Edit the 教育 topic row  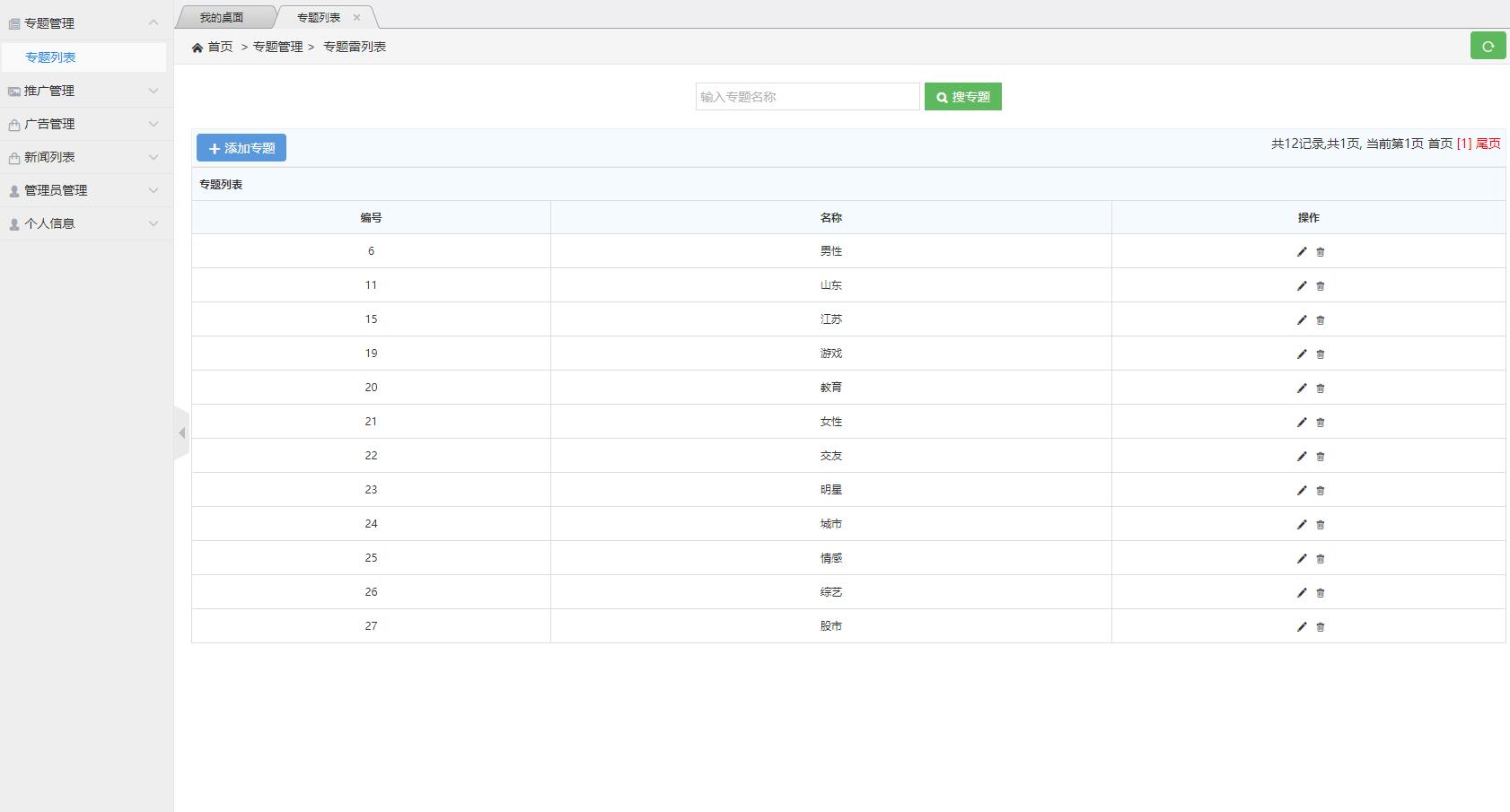pyautogui.click(x=1302, y=389)
